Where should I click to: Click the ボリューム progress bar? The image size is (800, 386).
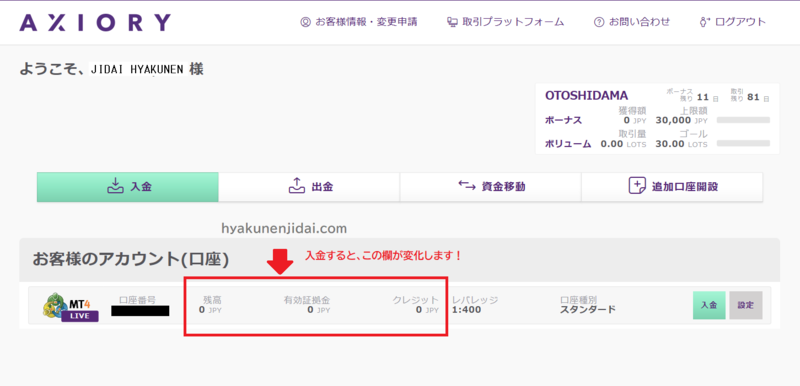[x=743, y=143]
